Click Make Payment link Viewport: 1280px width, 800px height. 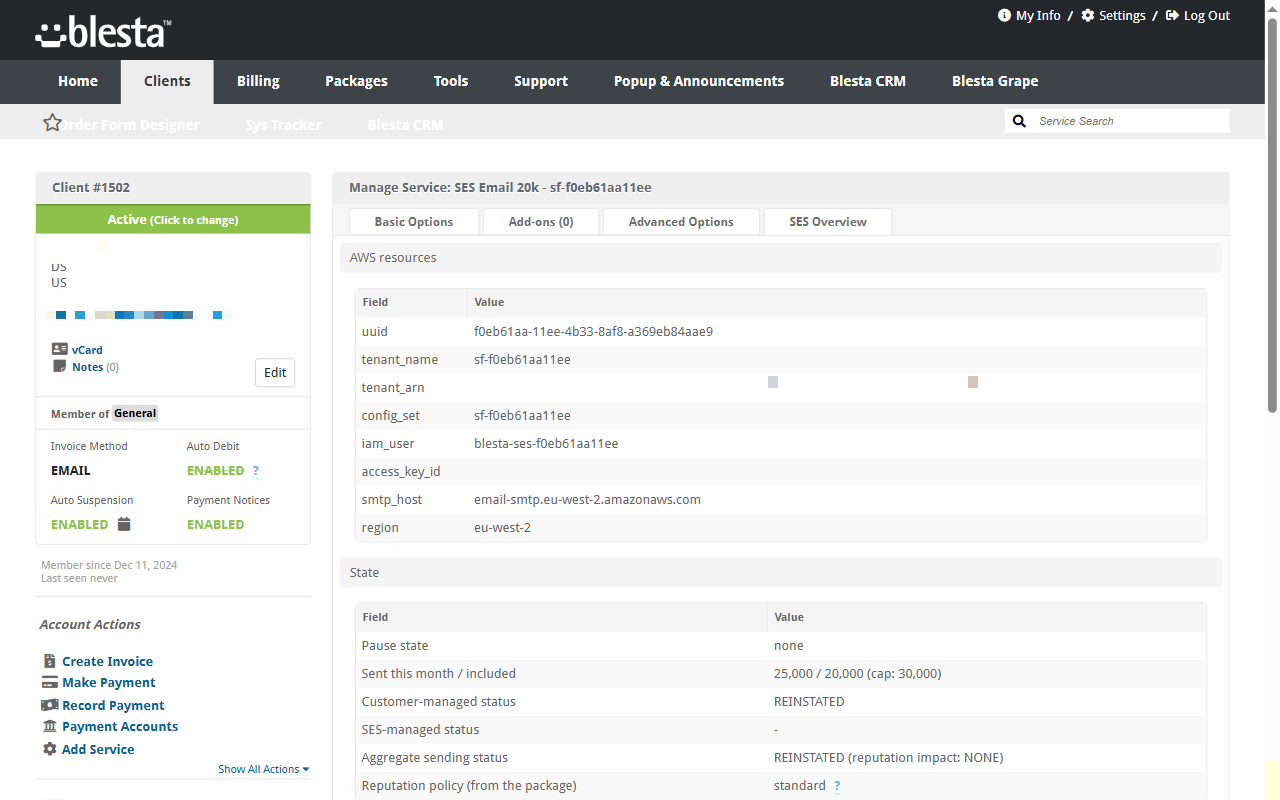coord(109,682)
